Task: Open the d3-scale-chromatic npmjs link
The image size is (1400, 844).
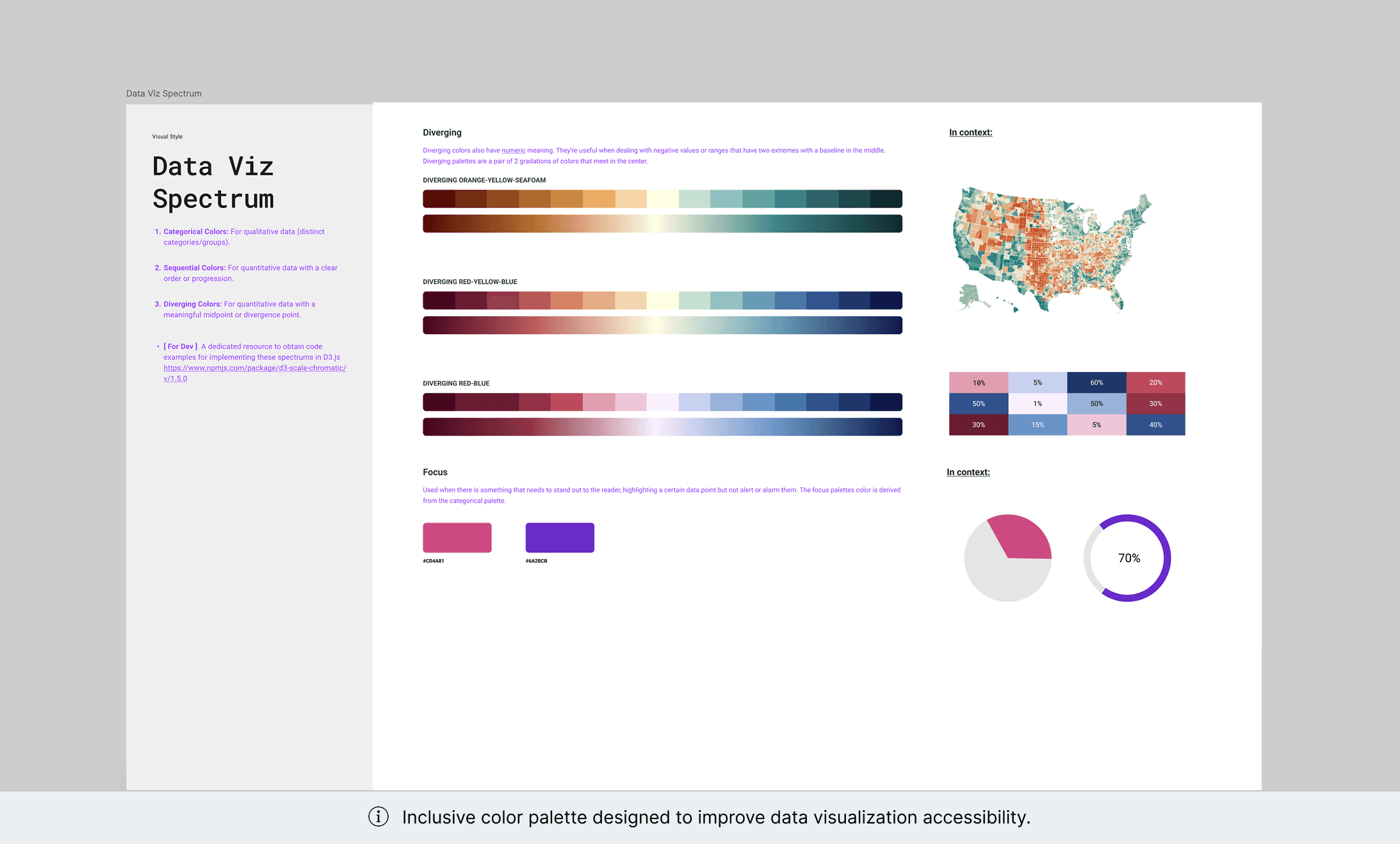Action: (x=254, y=373)
